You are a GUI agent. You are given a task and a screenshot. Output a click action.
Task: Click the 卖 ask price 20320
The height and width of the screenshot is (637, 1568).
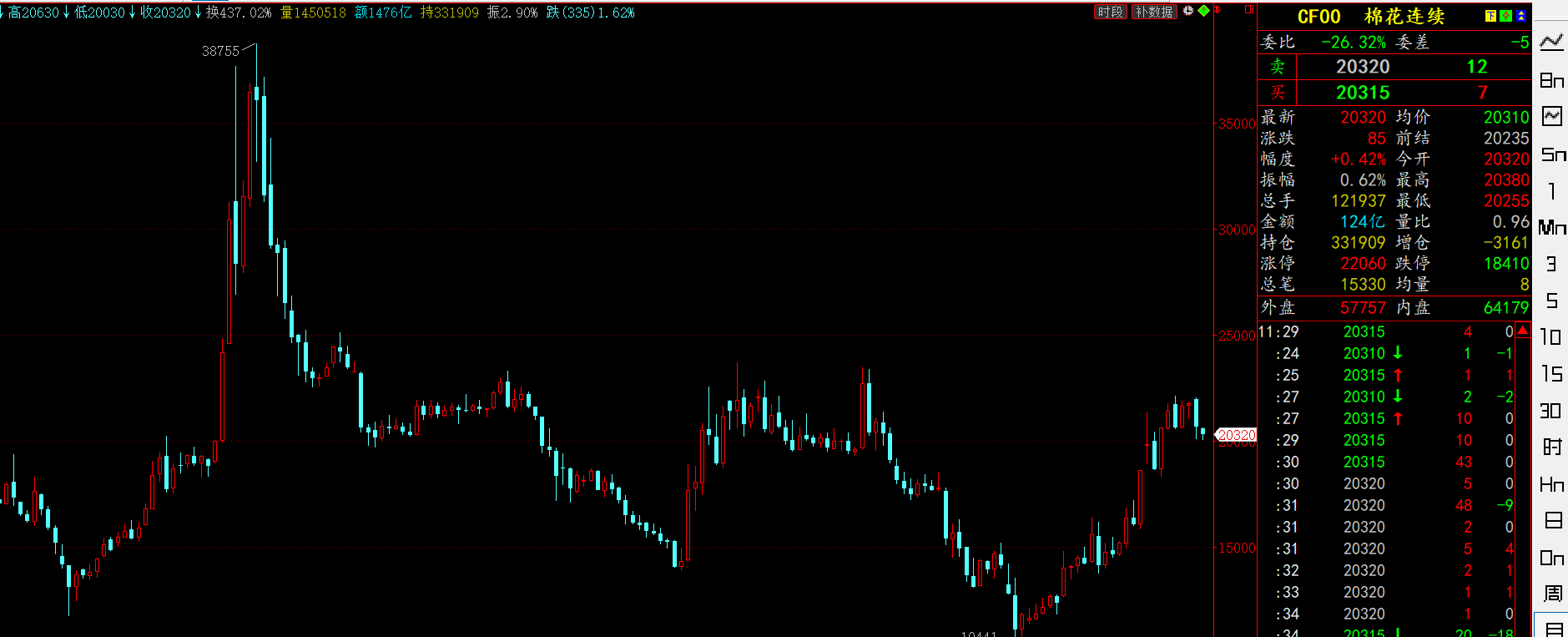[x=1363, y=67]
